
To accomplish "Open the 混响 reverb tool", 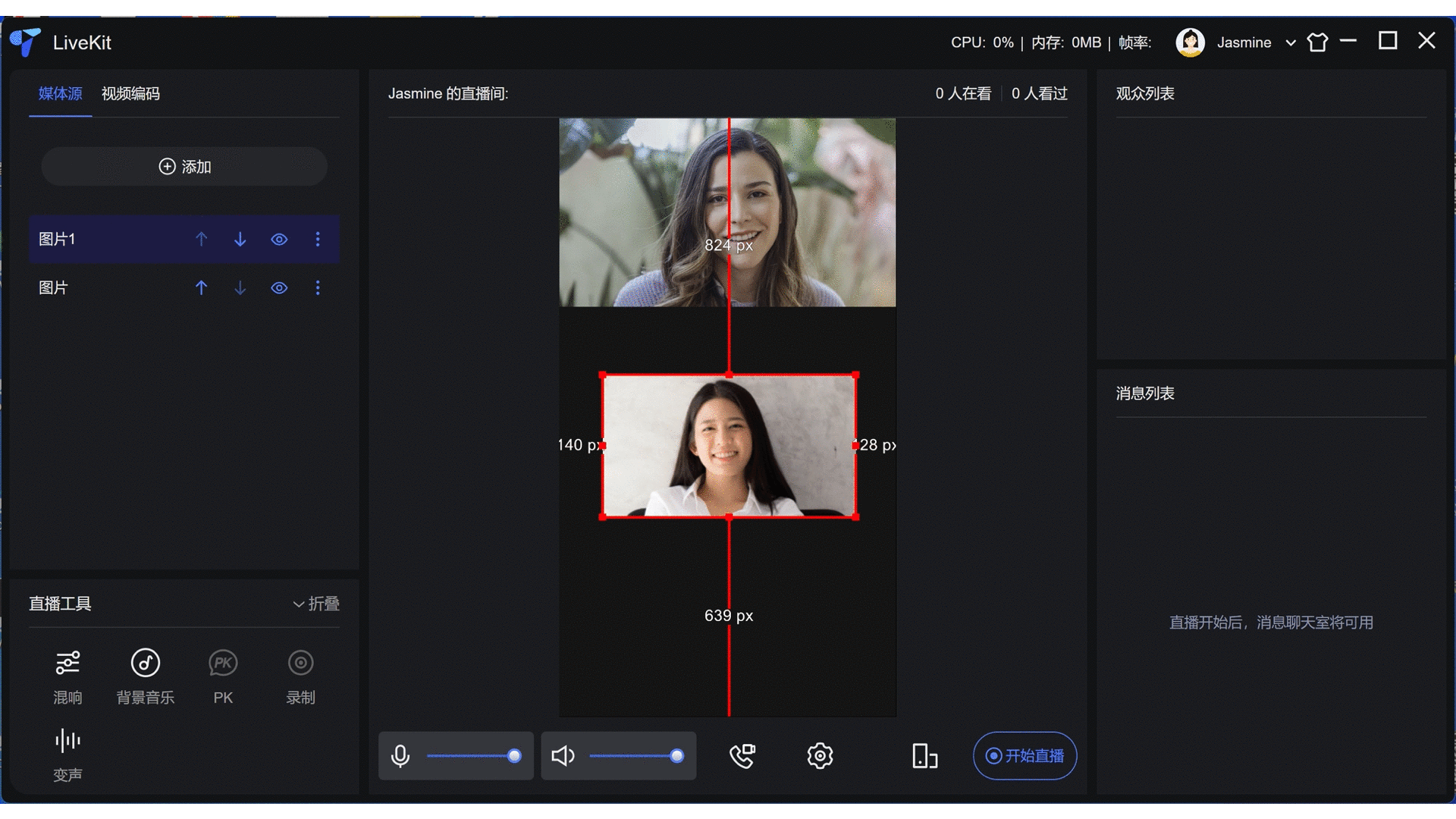I will coord(67,664).
